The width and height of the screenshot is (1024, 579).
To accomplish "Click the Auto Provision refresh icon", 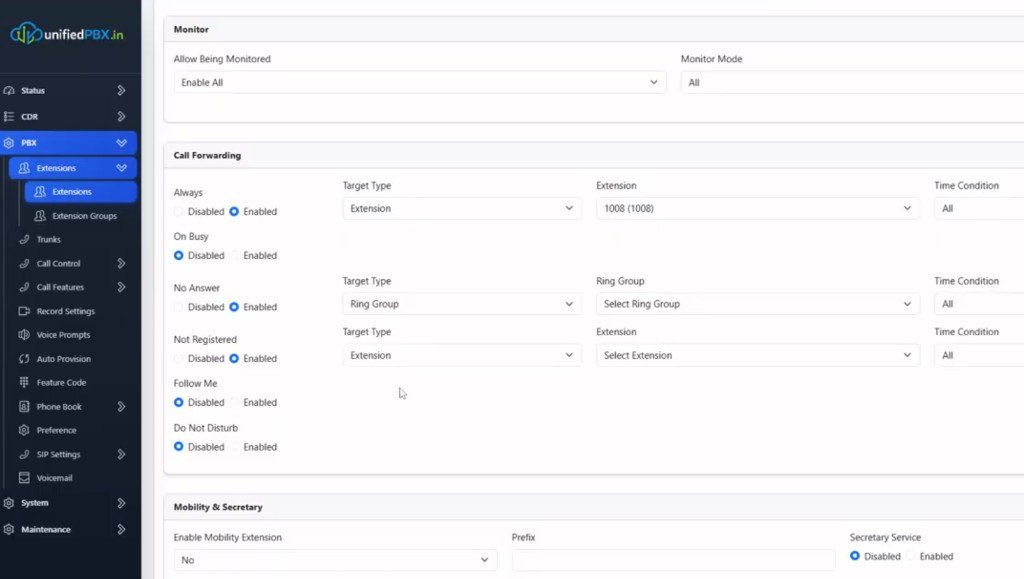I will 24,359.
